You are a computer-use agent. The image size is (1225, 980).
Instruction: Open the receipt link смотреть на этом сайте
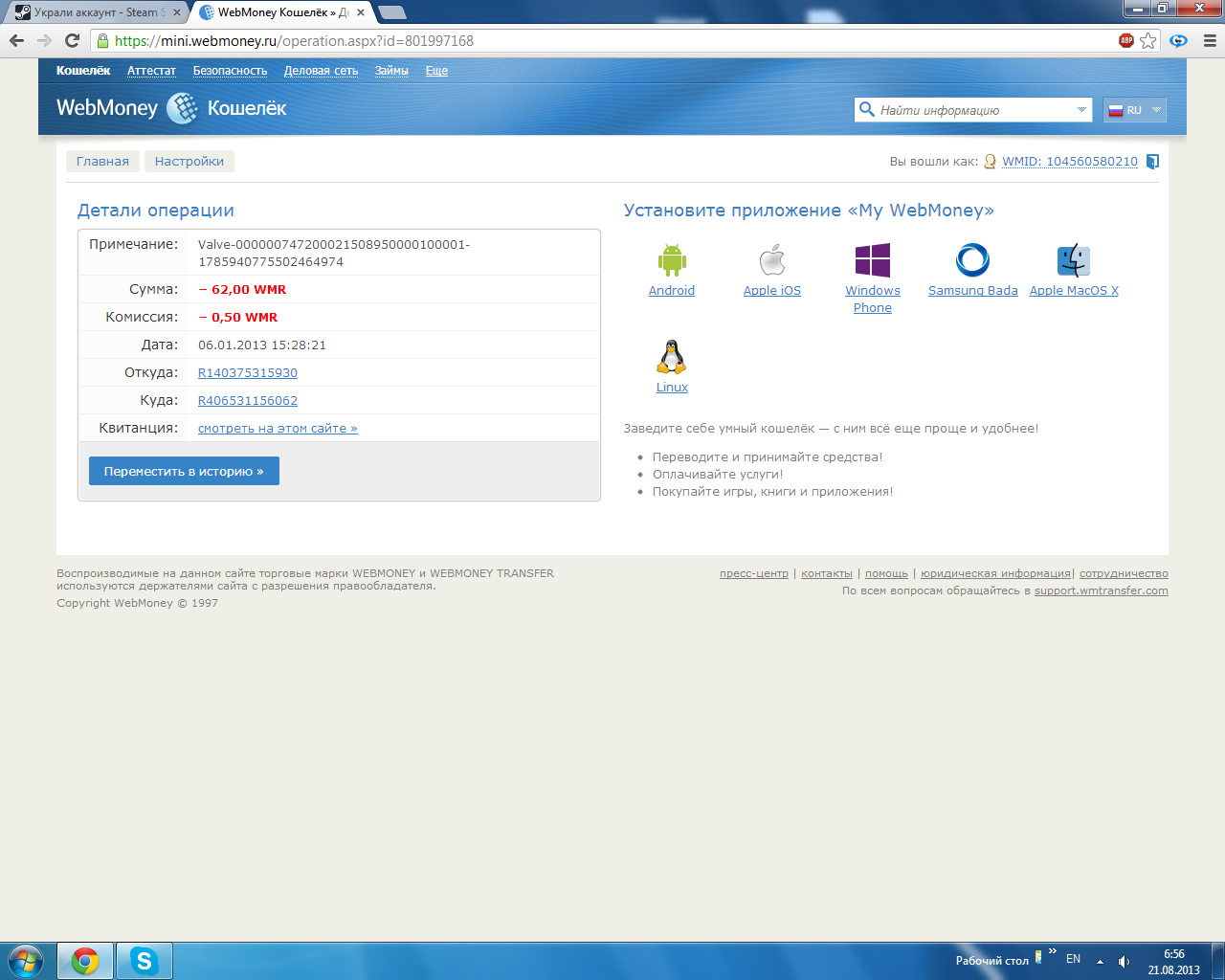(278, 429)
